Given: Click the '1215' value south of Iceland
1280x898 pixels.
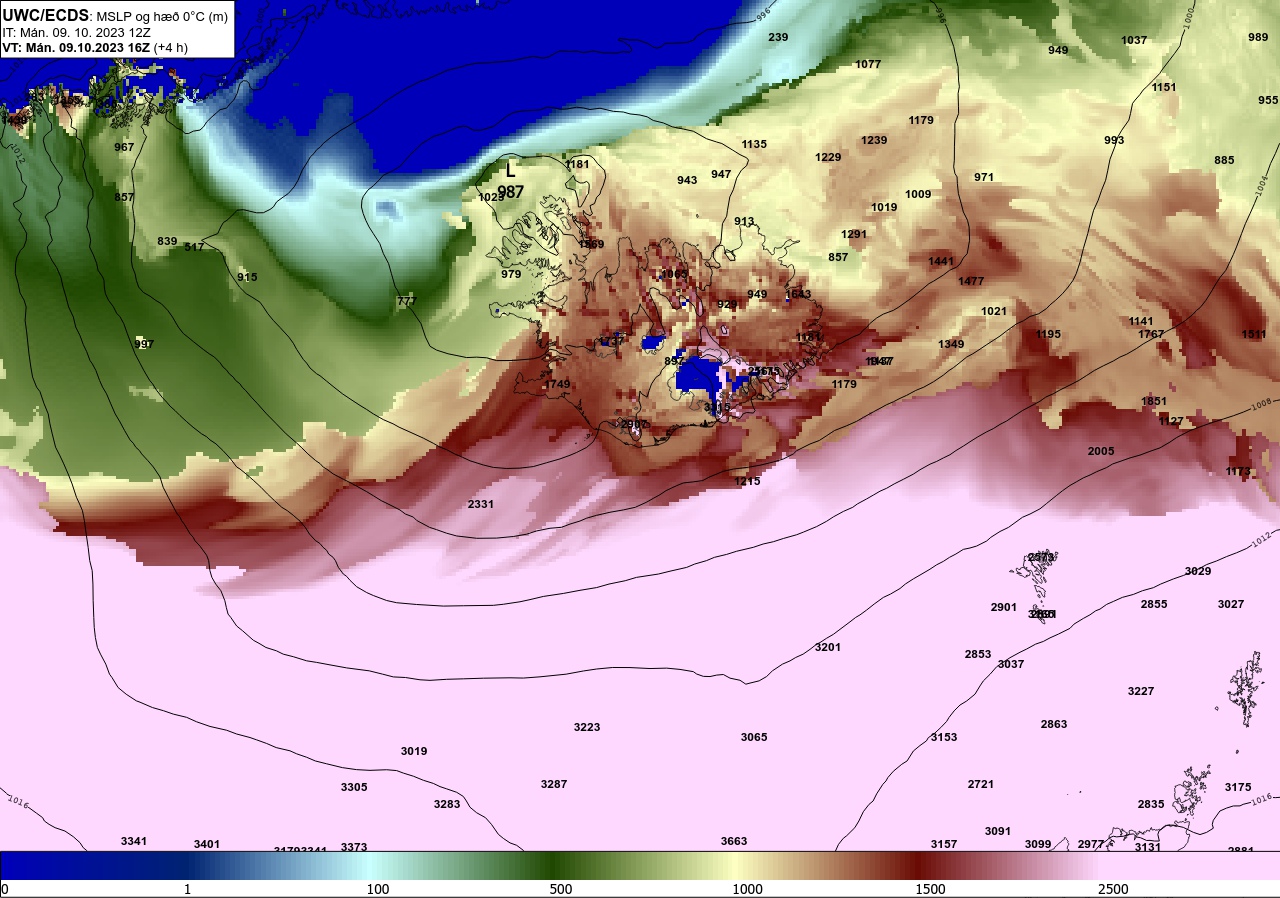Looking at the screenshot, I should [747, 481].
